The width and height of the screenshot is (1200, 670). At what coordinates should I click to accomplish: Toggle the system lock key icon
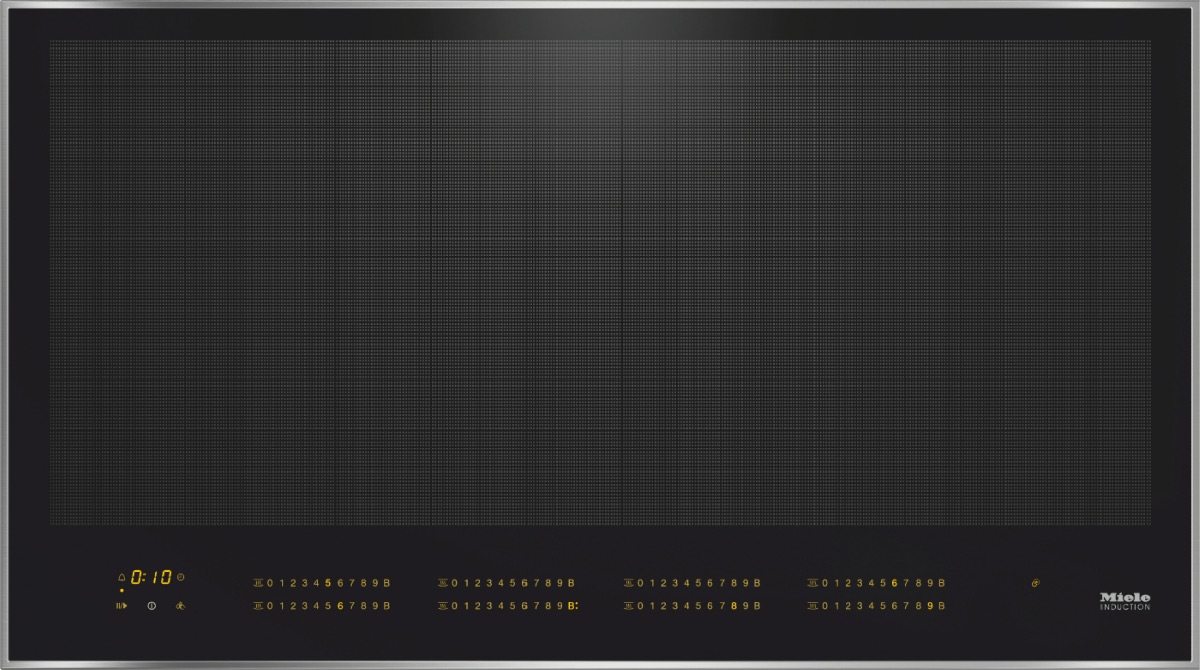click(x=1036, y=583)
